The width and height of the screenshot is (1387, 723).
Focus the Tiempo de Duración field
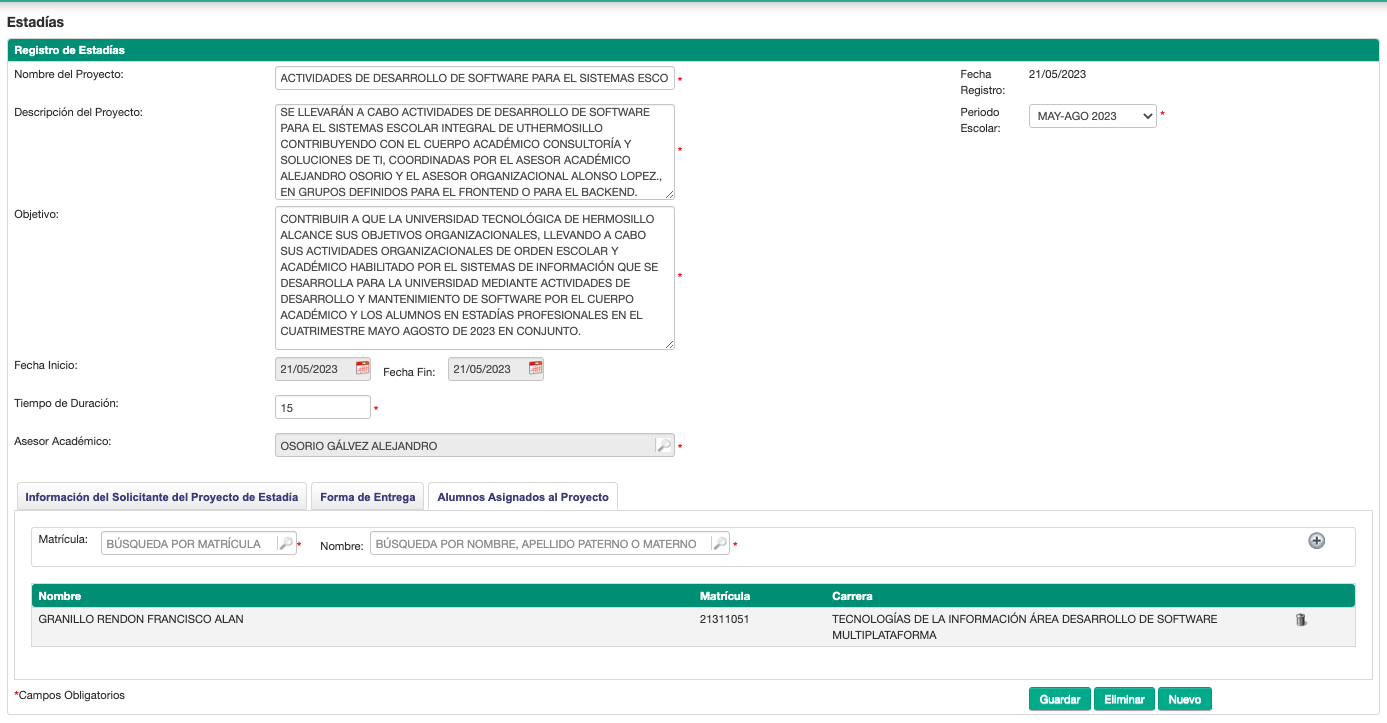pos(322,408)
